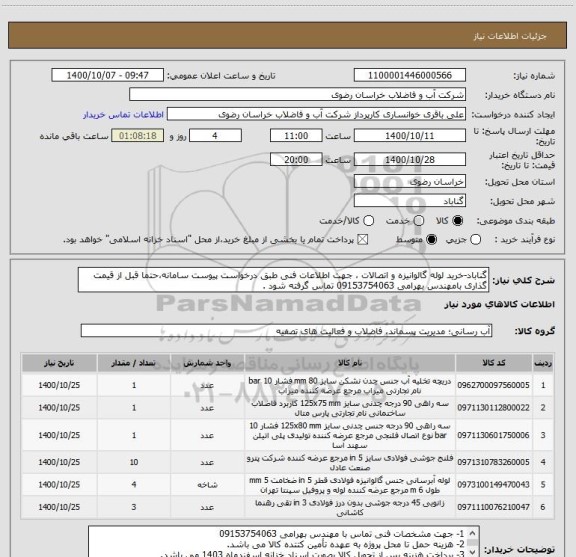This screenshot has height=557, width=576.
Task: Click the فلنج جوشی فولادی item name
Action: pyautogui.click(x=350, y=463)
